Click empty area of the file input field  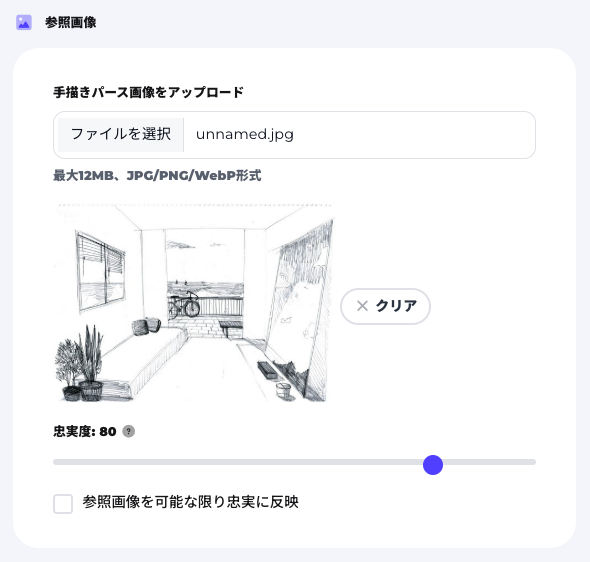[x=414, y=135]
